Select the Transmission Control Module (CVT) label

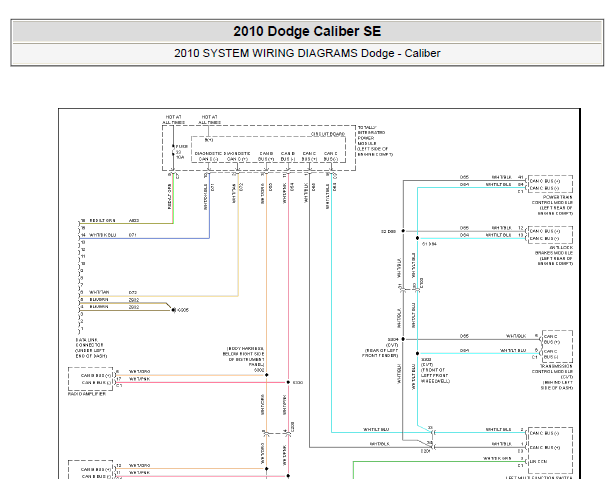pyautogui.click(x=553, y=377)
